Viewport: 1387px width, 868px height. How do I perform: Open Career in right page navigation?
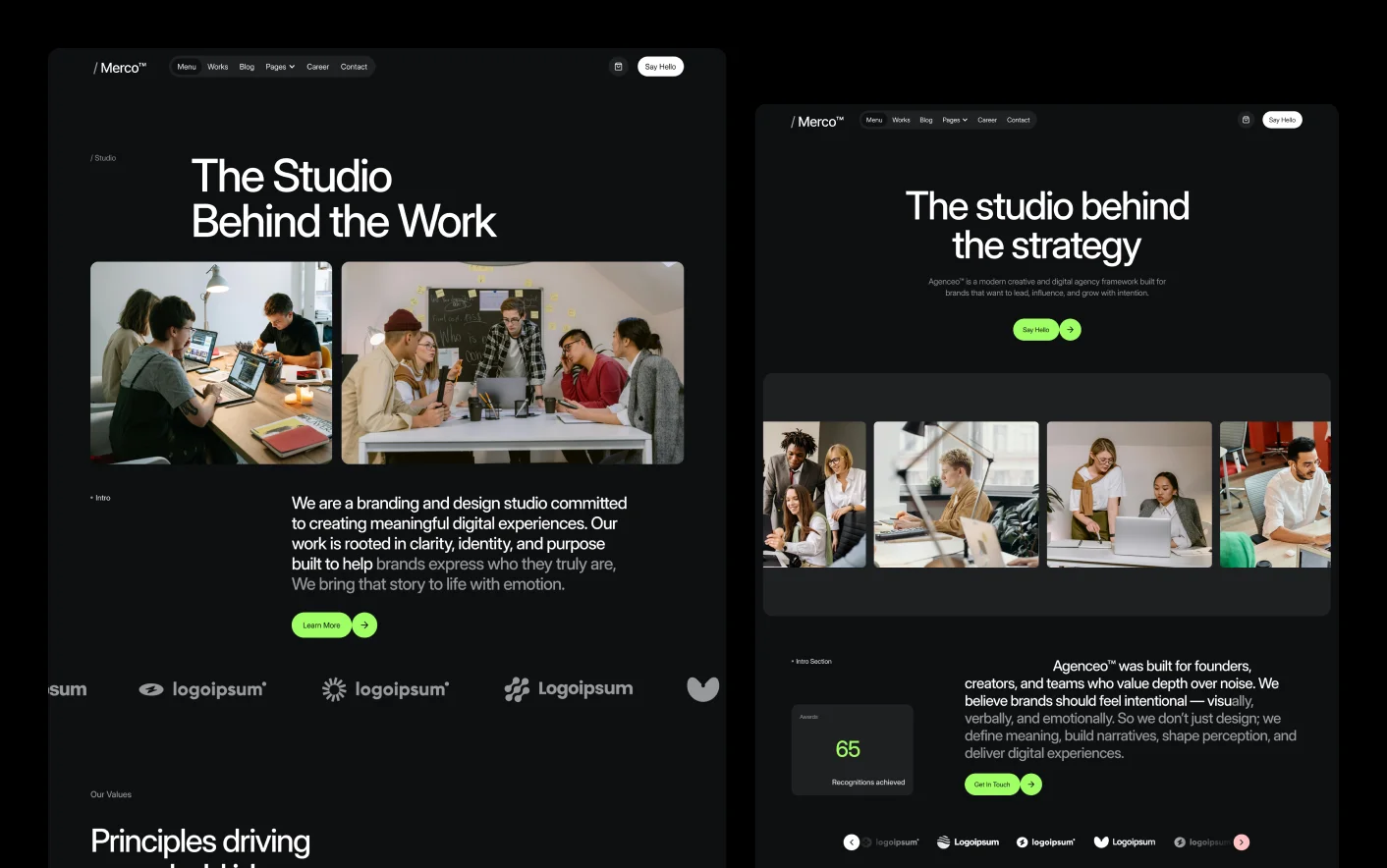tap(987, 120)
